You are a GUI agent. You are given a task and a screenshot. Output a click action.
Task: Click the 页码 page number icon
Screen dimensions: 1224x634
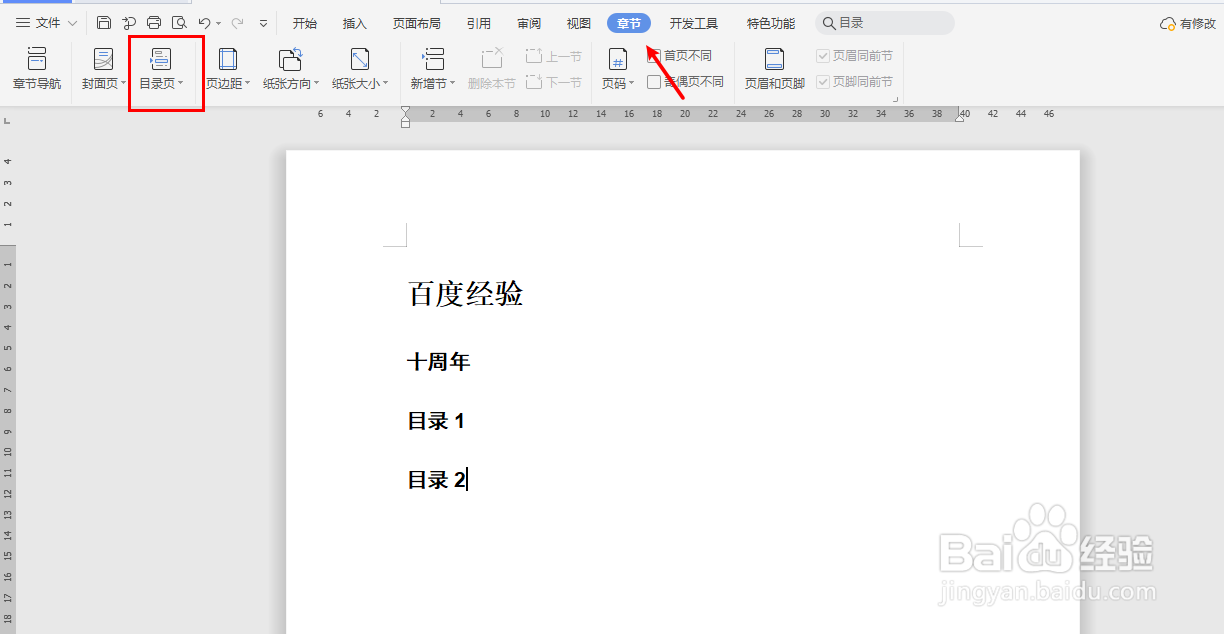(x=617, y=59)
